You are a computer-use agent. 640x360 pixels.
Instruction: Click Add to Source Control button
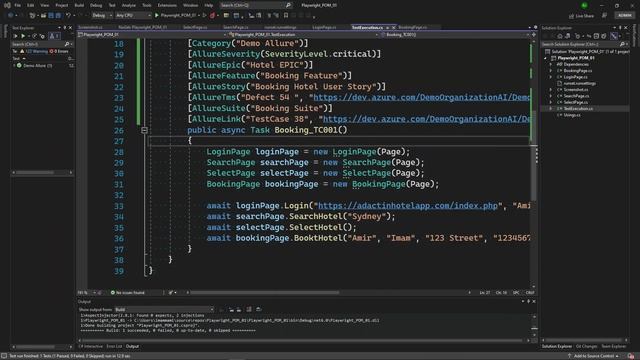tap(593, 356)
